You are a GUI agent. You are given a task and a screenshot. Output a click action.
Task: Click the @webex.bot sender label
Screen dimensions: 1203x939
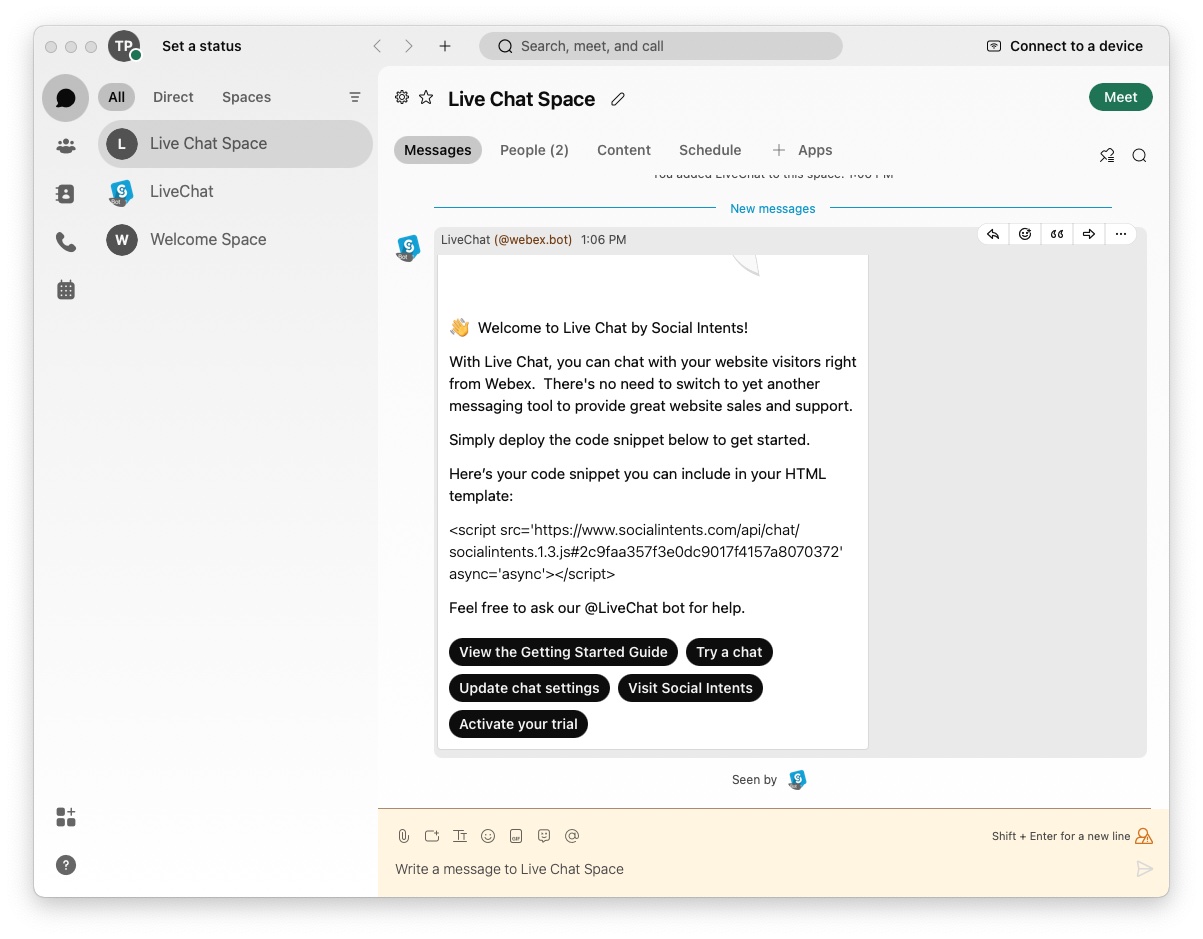[533, 240]
